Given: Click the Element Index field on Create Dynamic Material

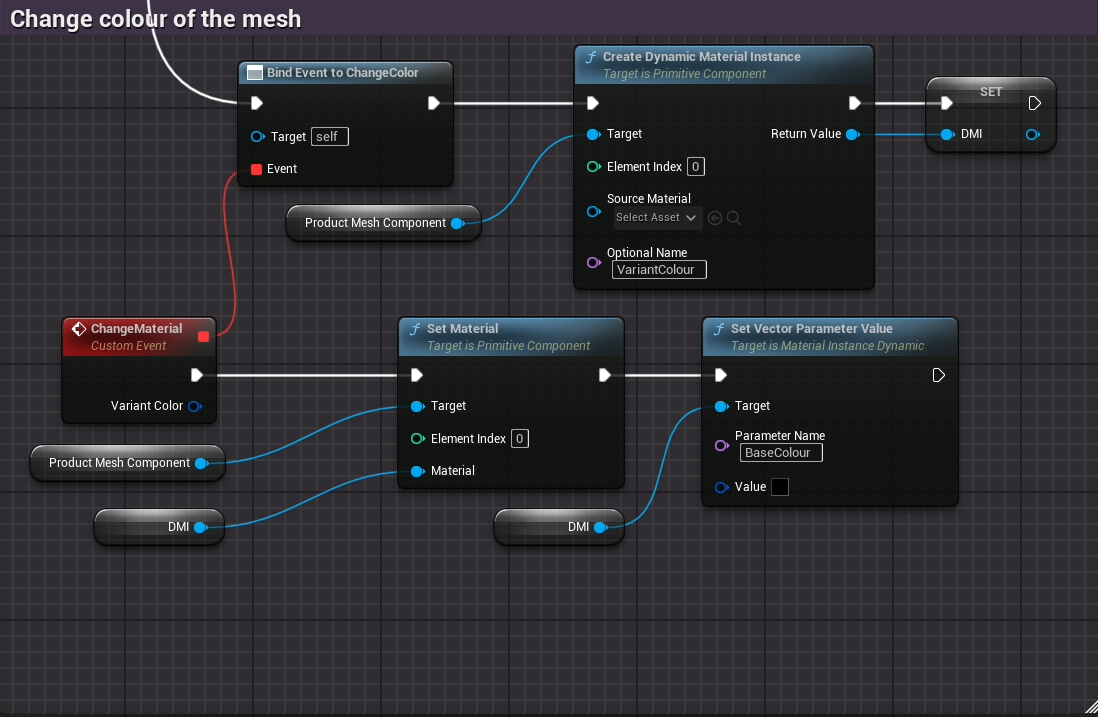Looking at the screenshot, I should point(695,167).
